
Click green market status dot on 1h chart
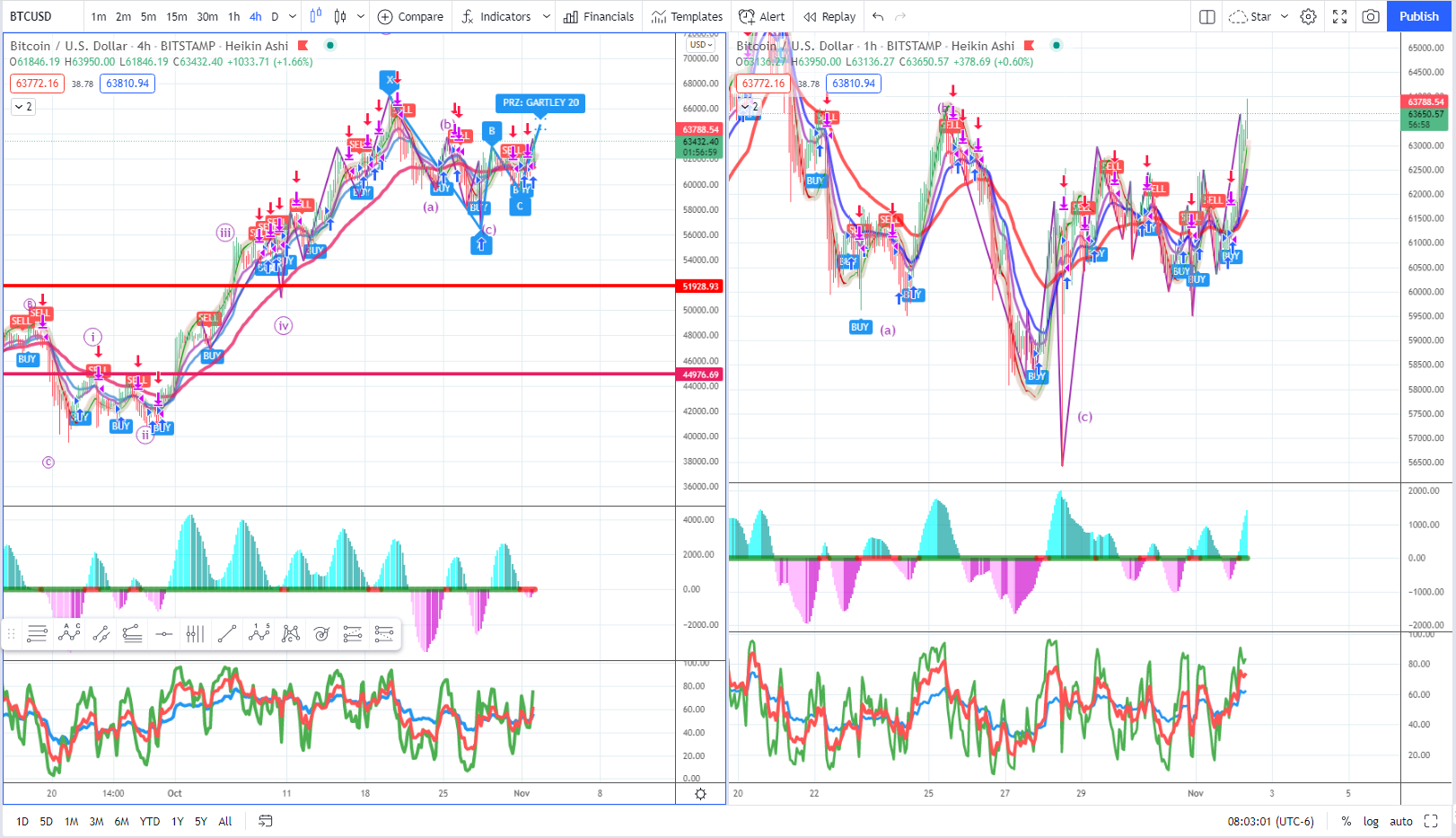pyautogui.click(x=1057, y=46)
